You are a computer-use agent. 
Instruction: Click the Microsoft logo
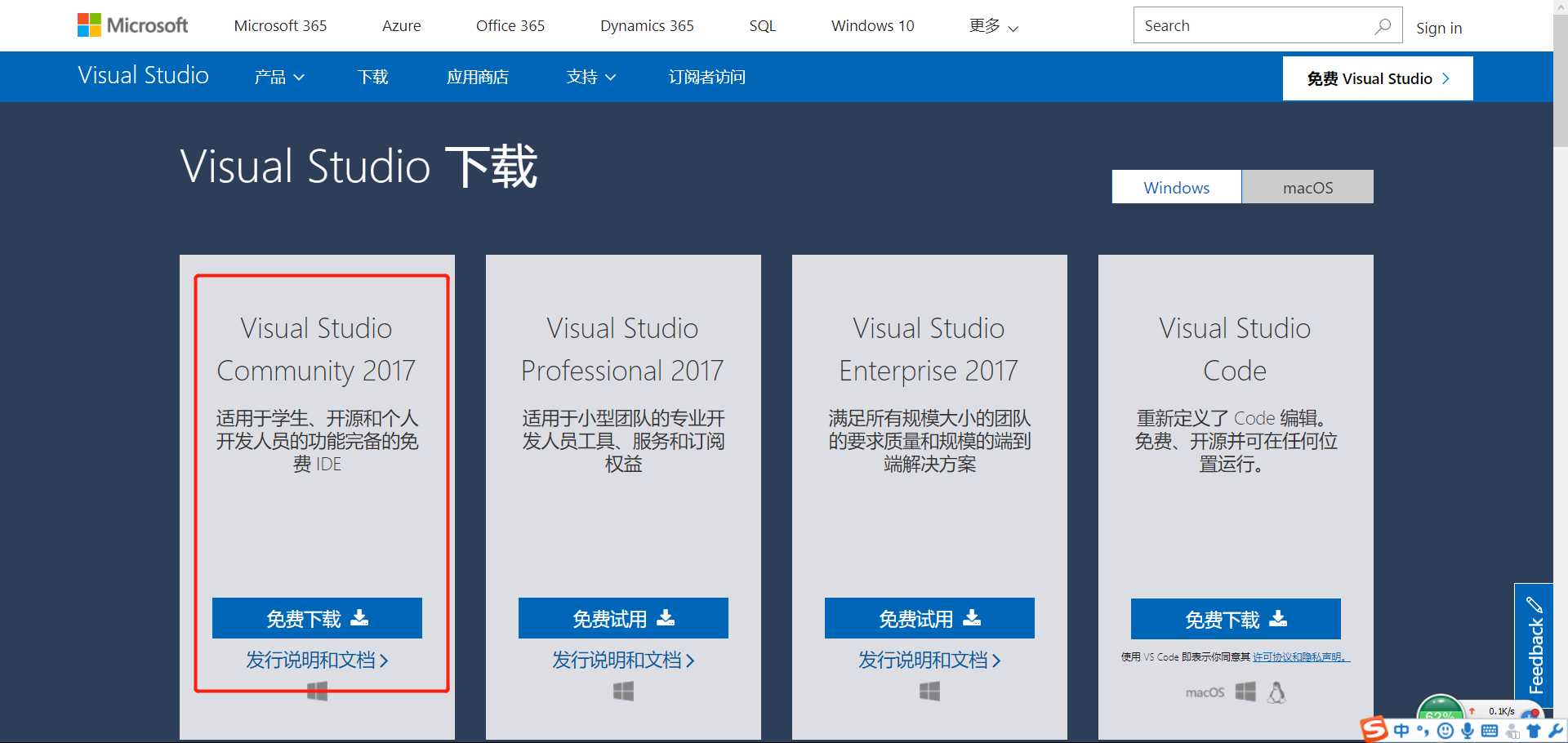132,25
